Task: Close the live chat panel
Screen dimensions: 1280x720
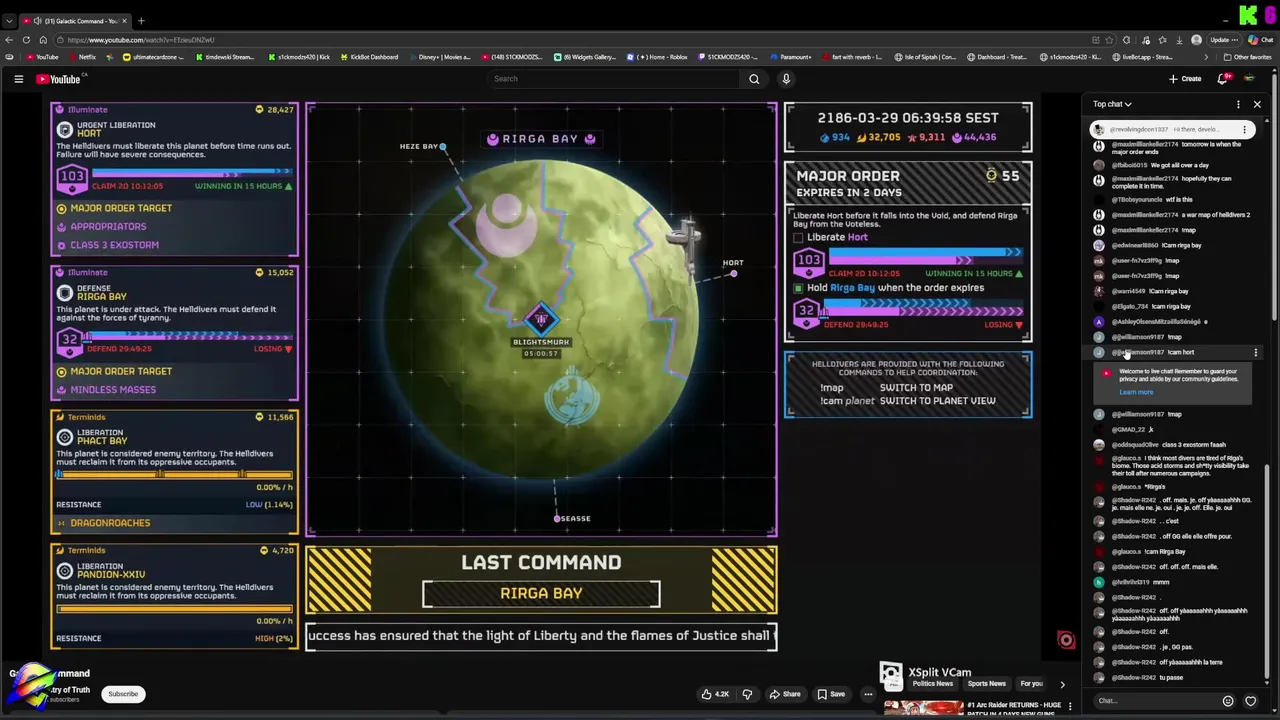Action: tap(1257, 104)
